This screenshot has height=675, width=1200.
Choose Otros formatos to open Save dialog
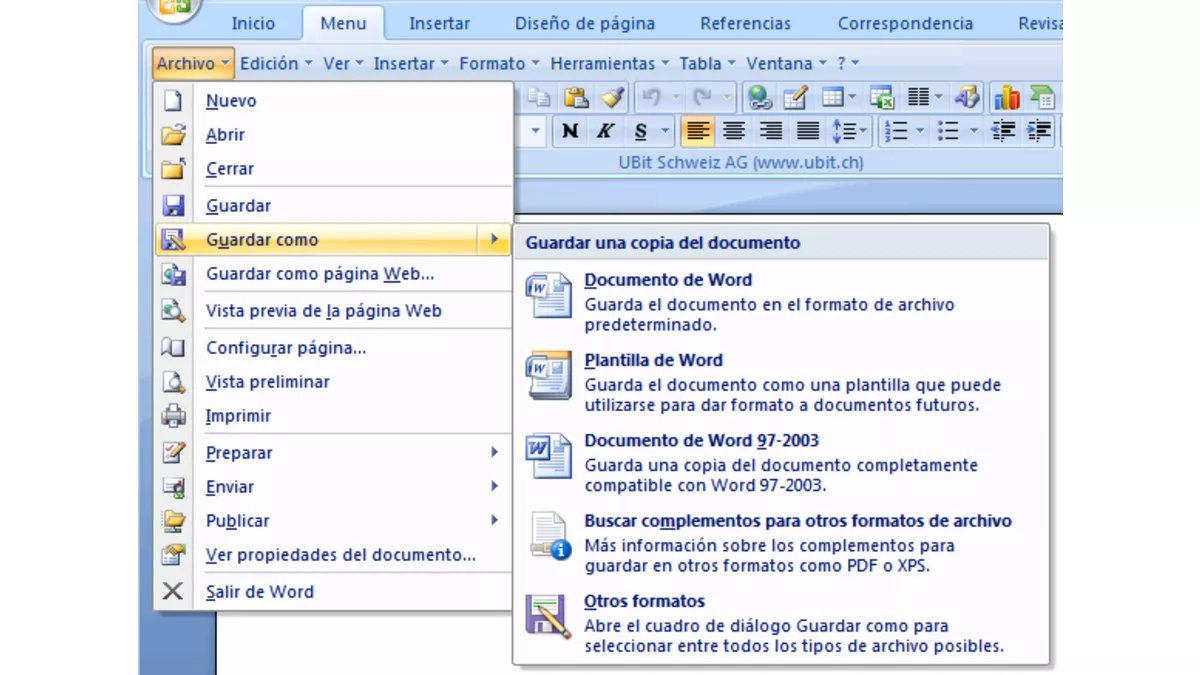(x=645, y=601)
